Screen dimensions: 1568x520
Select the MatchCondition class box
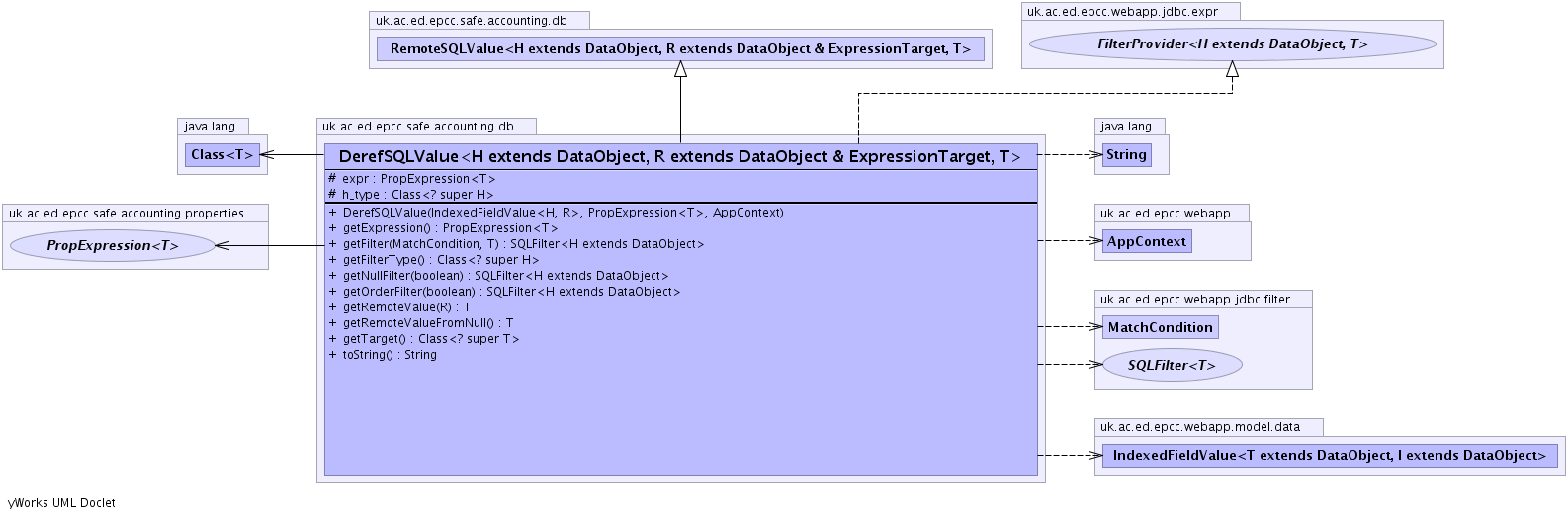[x=1160, y=328]
